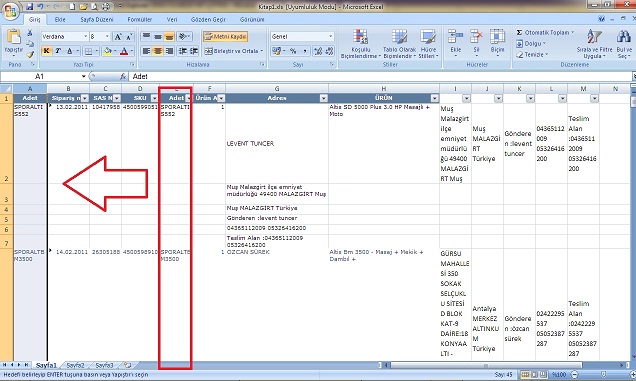This screenshot has height=381, width=636.
Task: Open the Formüller tab
Action: pos(140,19)
